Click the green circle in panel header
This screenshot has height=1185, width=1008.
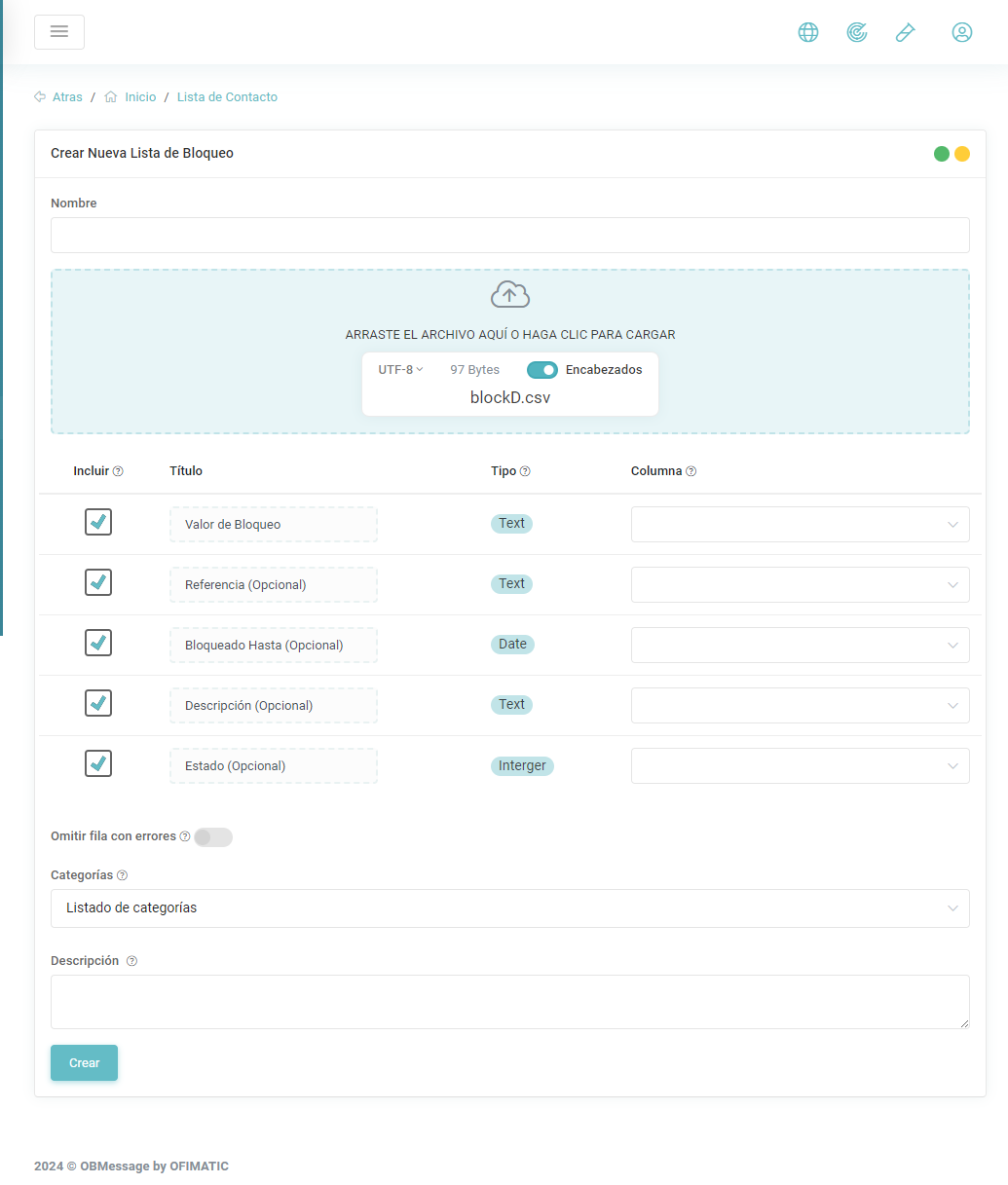[x=942, y=154]
